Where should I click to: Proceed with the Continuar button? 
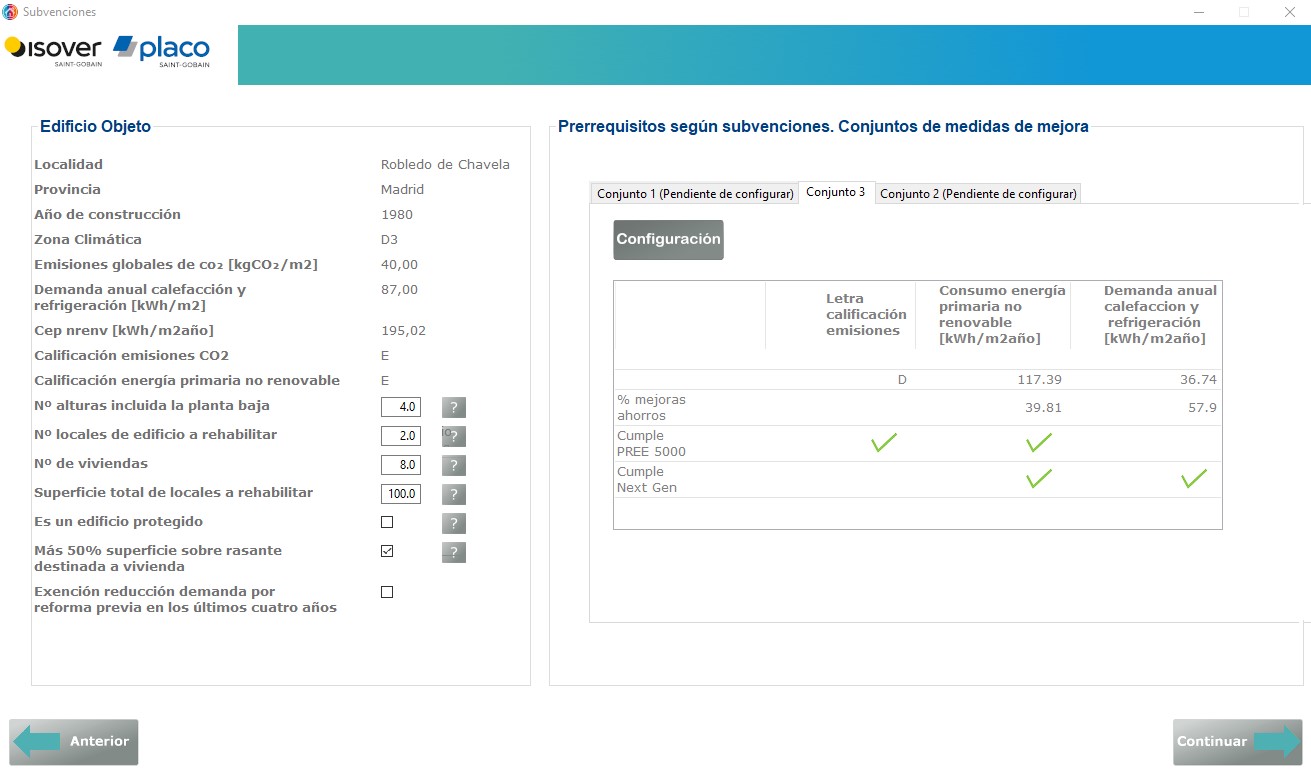tap(1237, 742)
